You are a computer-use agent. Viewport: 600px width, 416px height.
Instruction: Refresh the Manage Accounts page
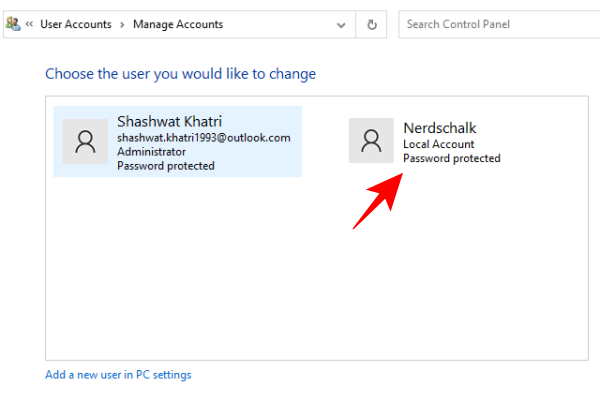[372, 24]
